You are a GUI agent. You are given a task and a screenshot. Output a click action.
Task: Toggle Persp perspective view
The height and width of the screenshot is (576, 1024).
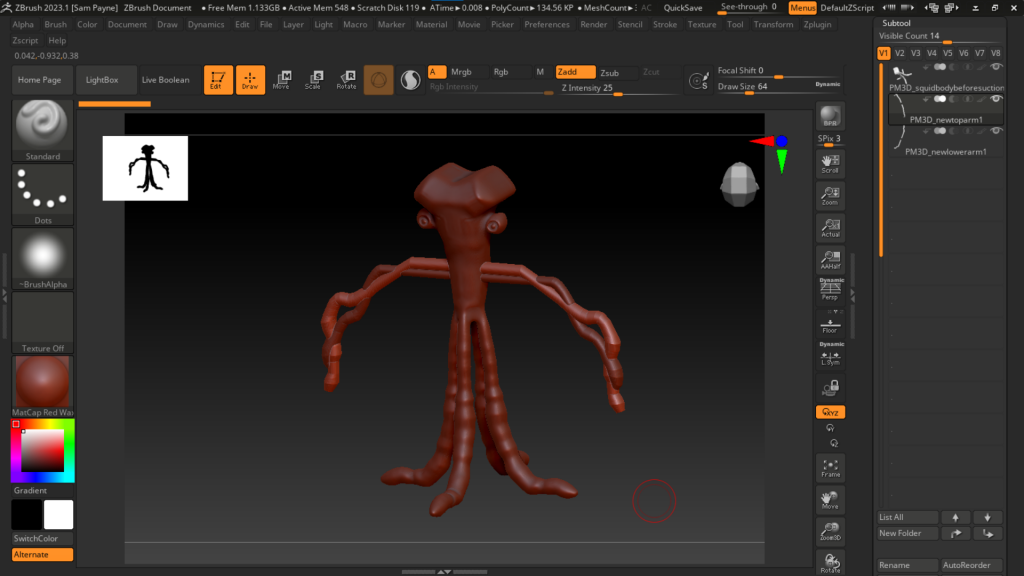coord(830,289)
